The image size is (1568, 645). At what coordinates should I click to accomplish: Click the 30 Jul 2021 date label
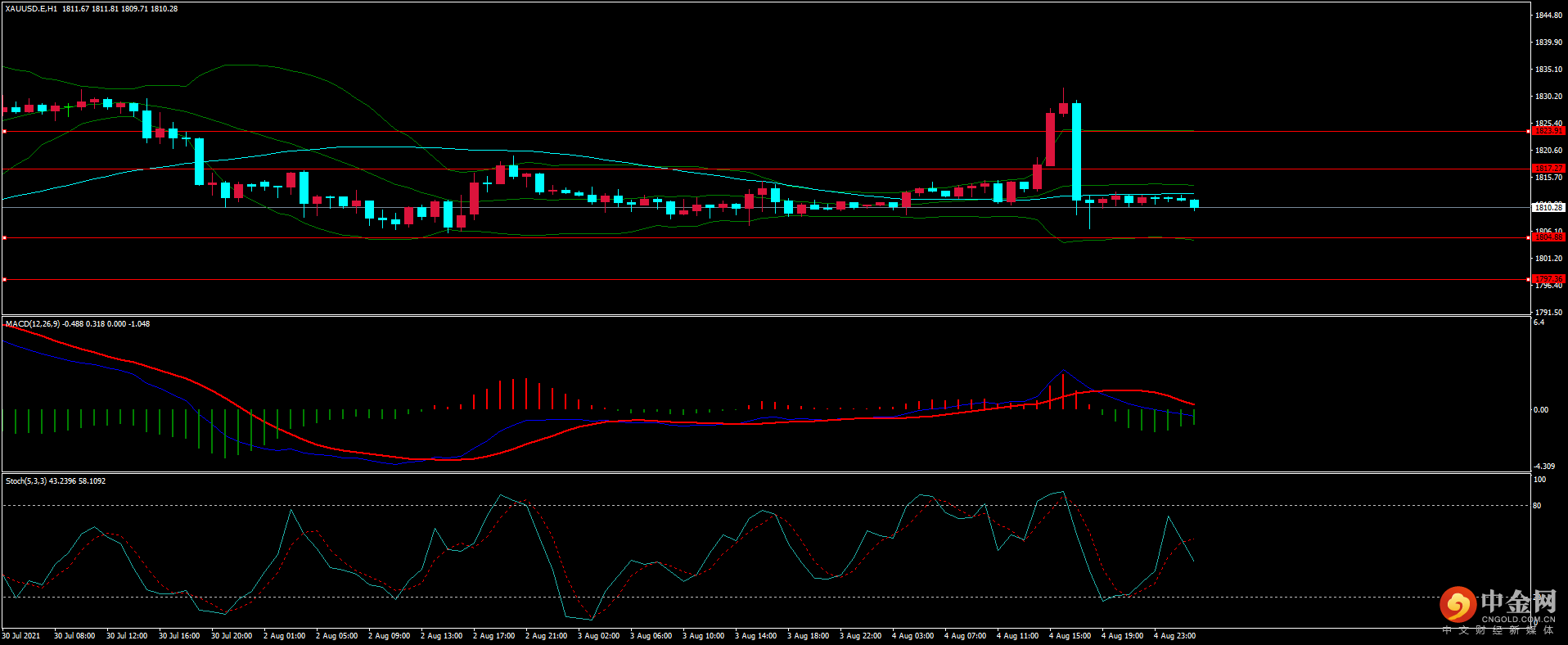click(21, 636)
